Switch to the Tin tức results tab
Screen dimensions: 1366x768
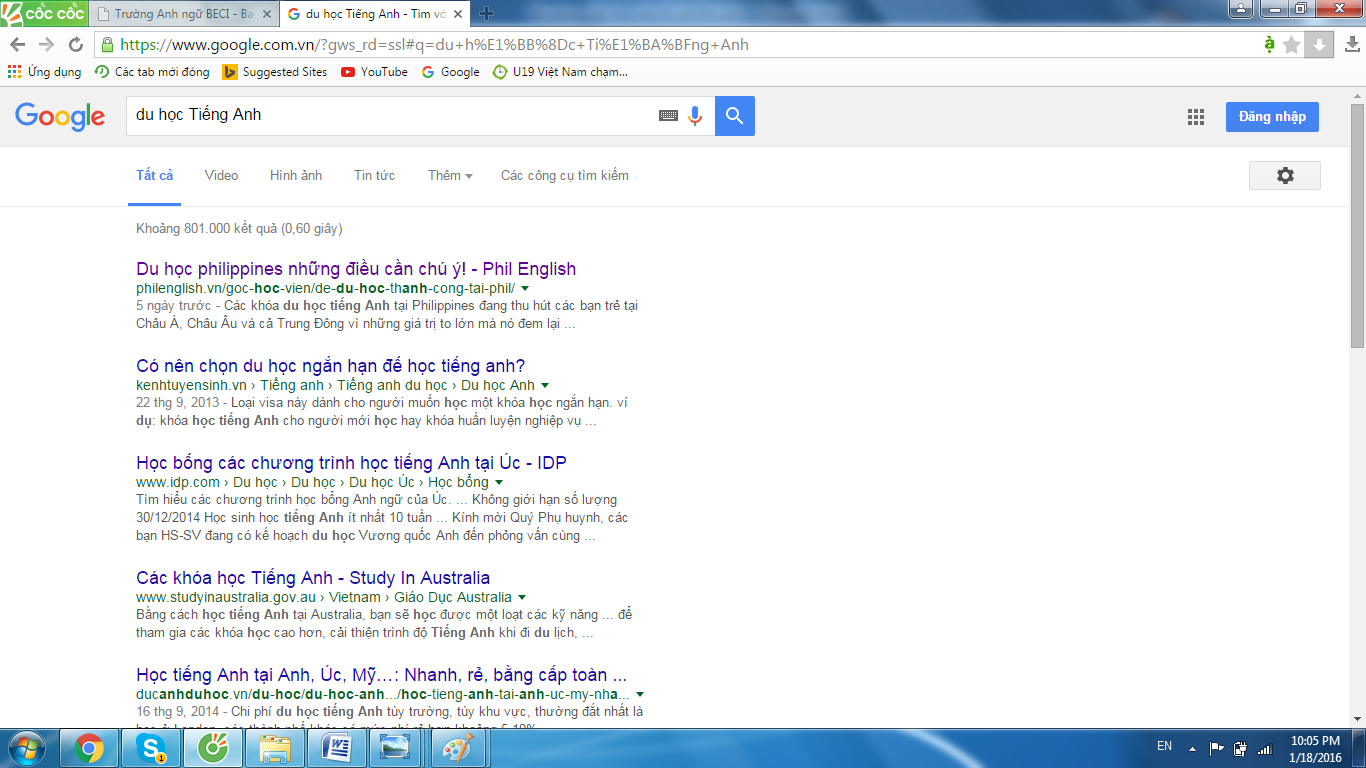click(x=374, y=175)
